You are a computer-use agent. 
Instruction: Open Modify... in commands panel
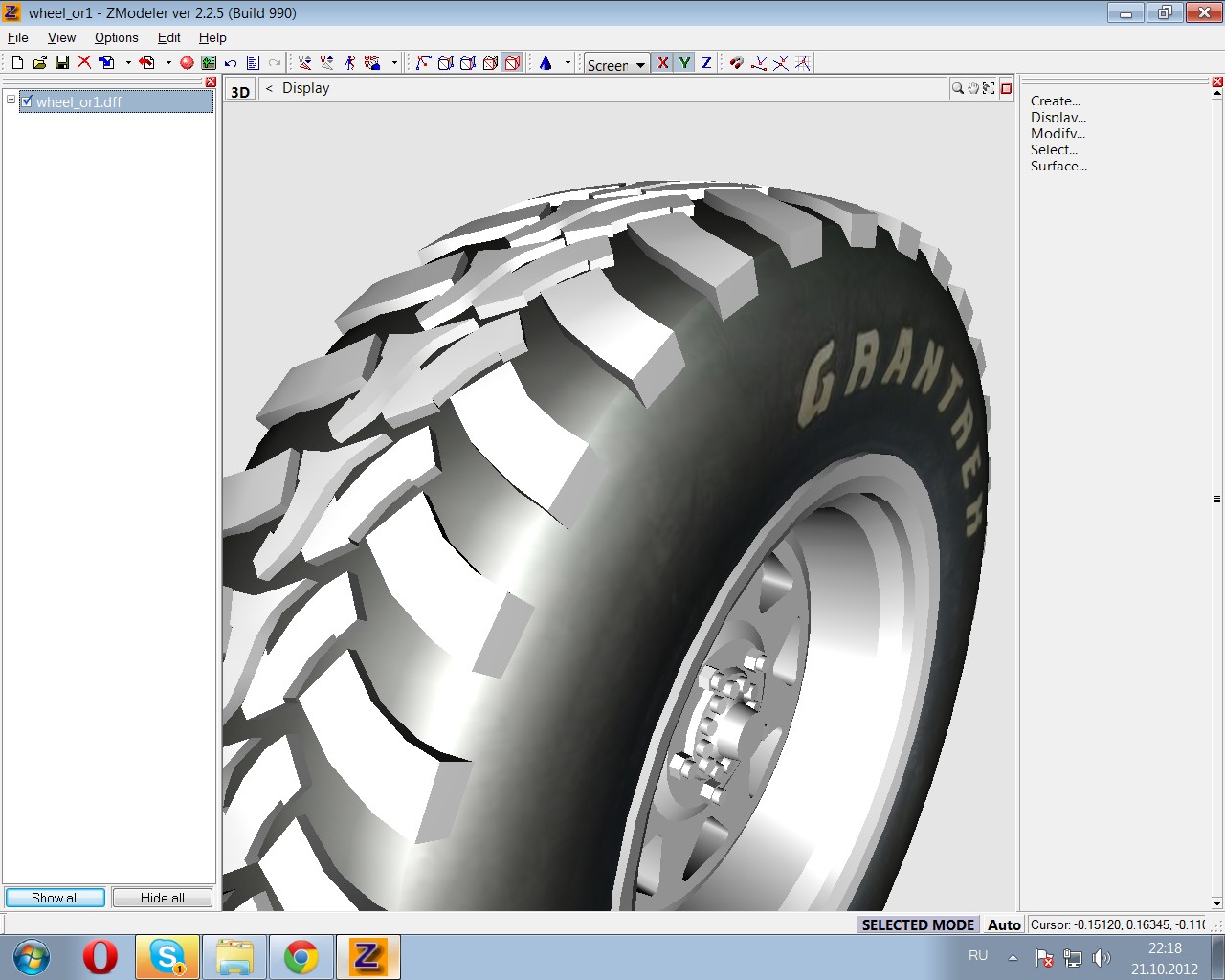[1058, 133]
